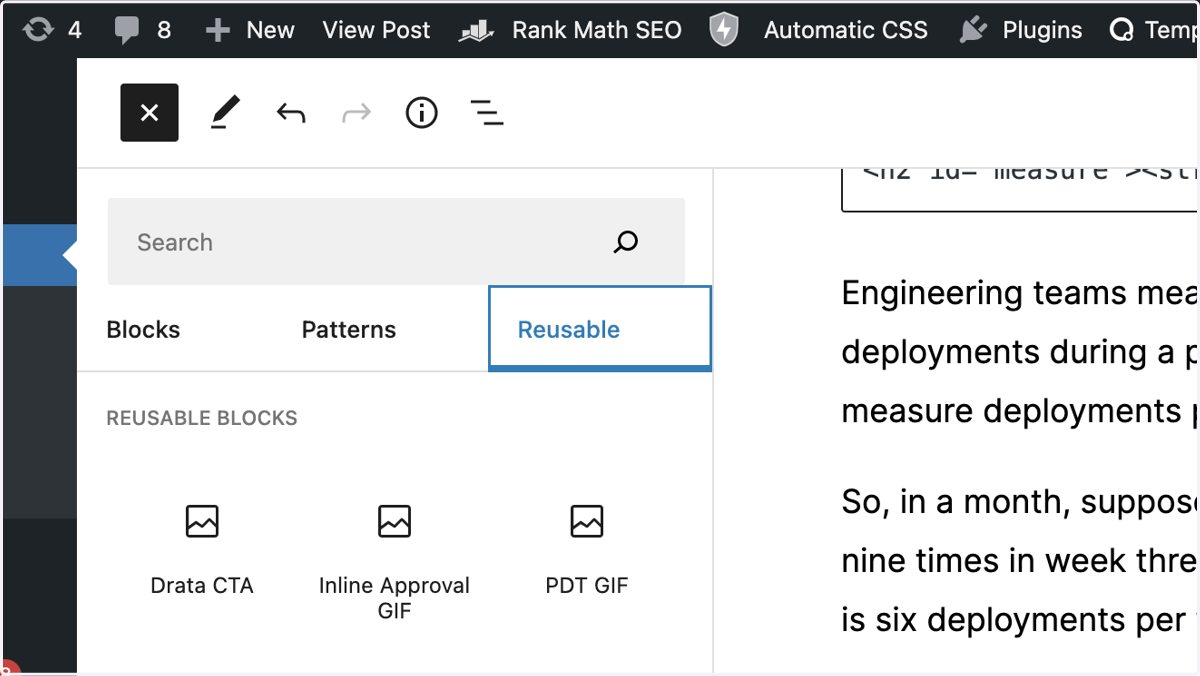1200x676 pixels.
Task: Click the Rank Math chart icon
Action: click(x=477, y=31)
